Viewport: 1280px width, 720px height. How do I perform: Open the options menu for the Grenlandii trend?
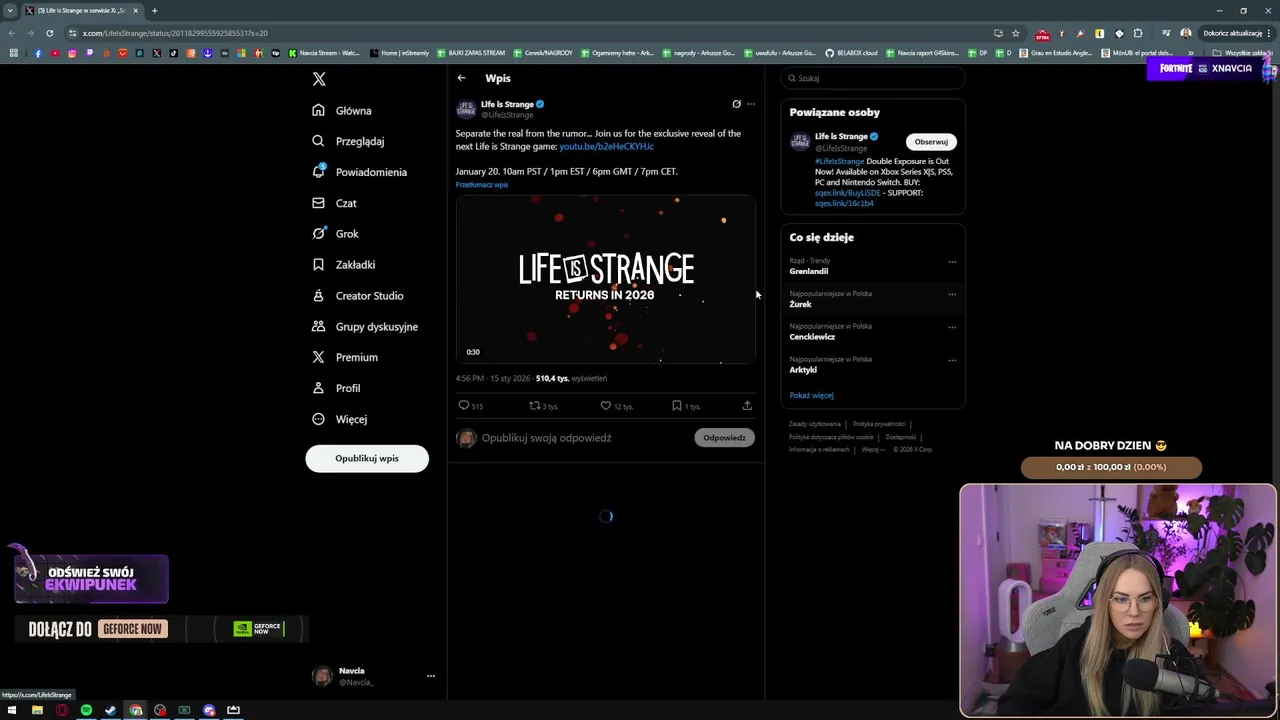(x=952, y=262)
